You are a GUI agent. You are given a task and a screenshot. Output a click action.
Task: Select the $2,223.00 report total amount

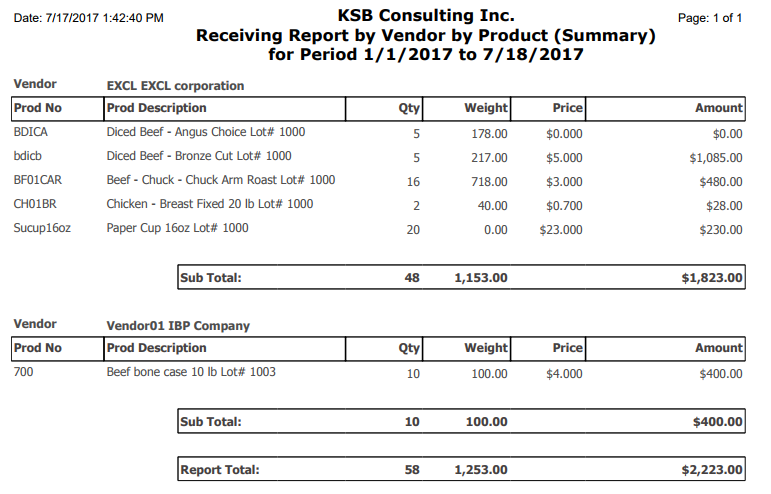(712, 470)
